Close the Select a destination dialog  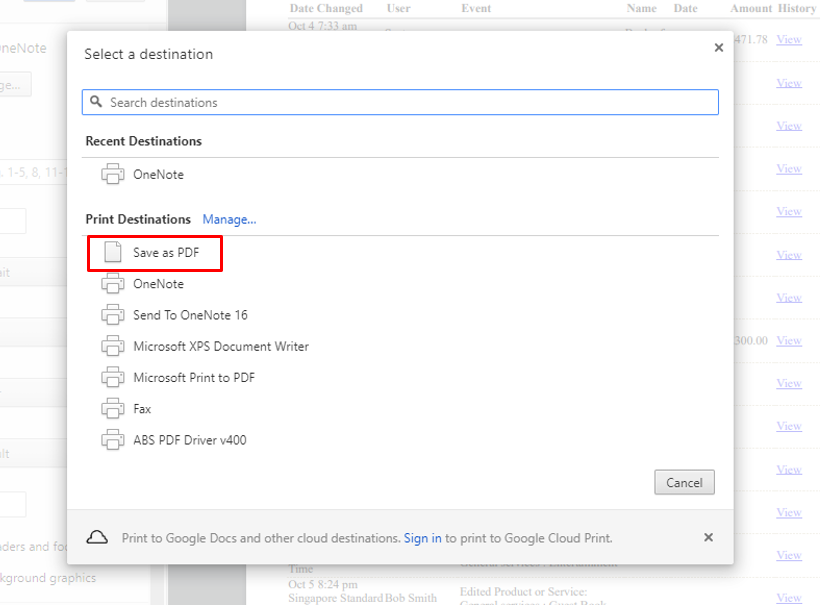718,48
